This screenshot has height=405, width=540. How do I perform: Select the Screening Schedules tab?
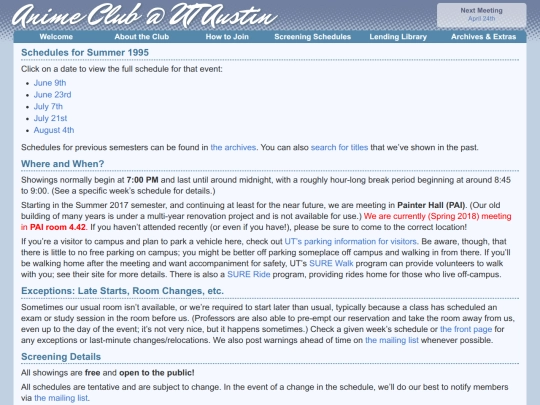point(312,37)
